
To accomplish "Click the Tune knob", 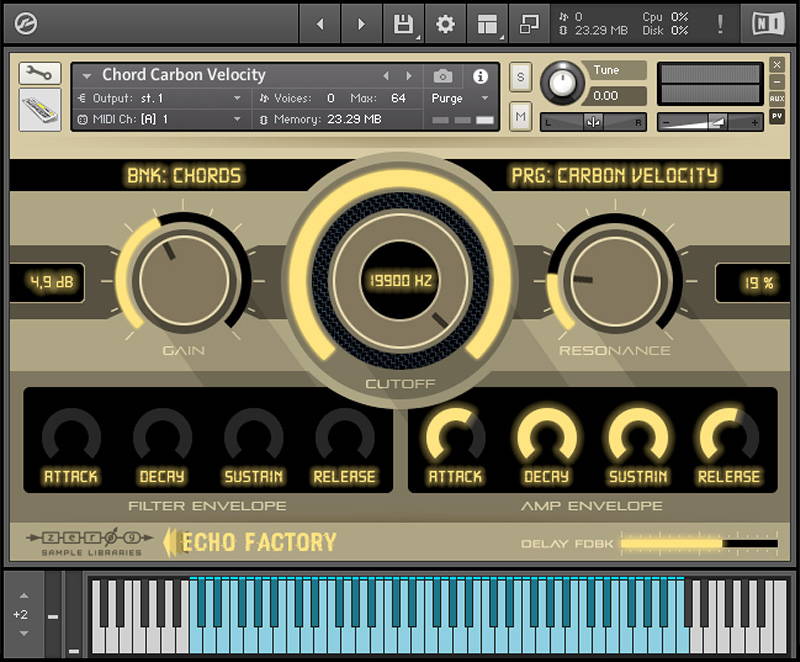I will pos(562,82).
